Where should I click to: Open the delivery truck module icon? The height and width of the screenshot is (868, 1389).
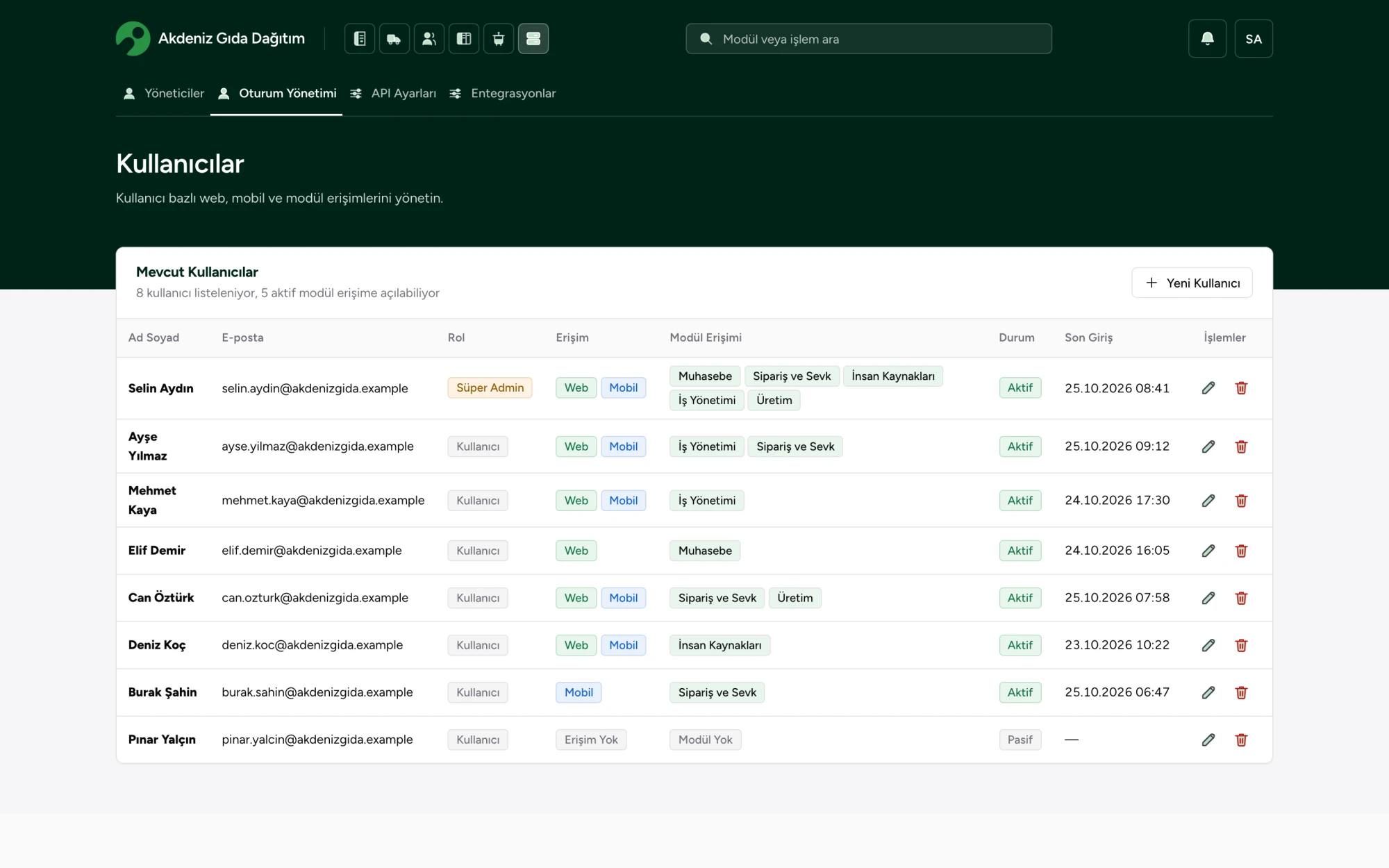[394, 39]
